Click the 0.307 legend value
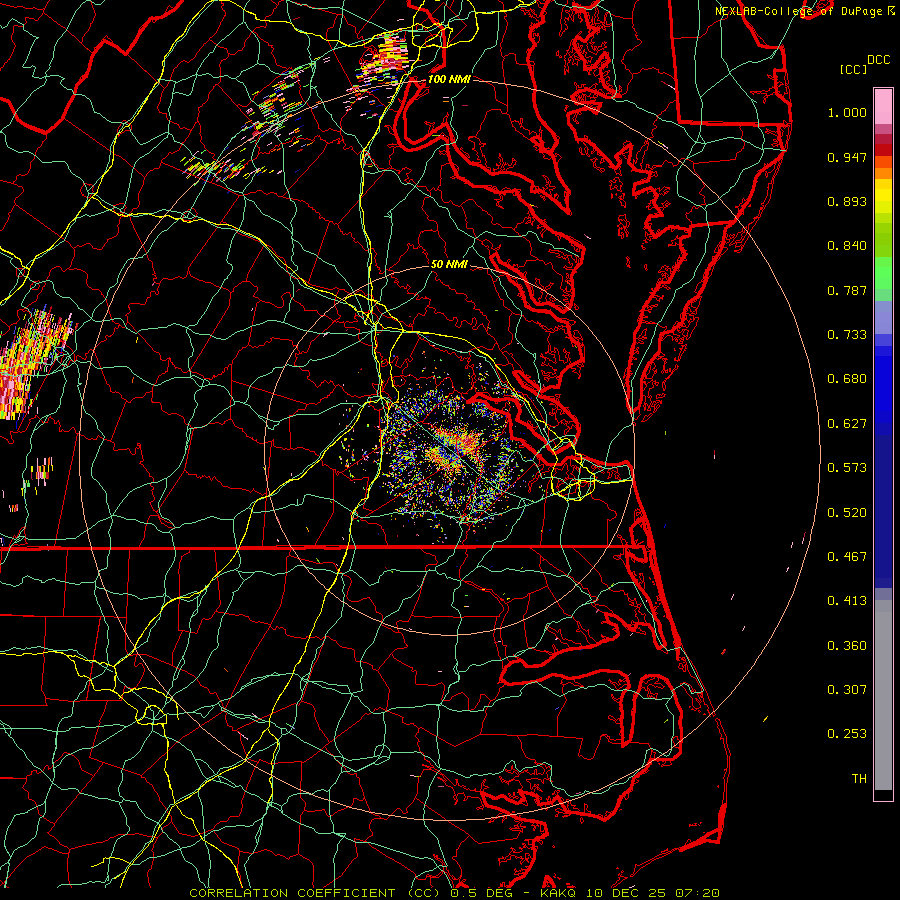Image resolution: width=900 pixels, height=900 pixels. point(847,690)
